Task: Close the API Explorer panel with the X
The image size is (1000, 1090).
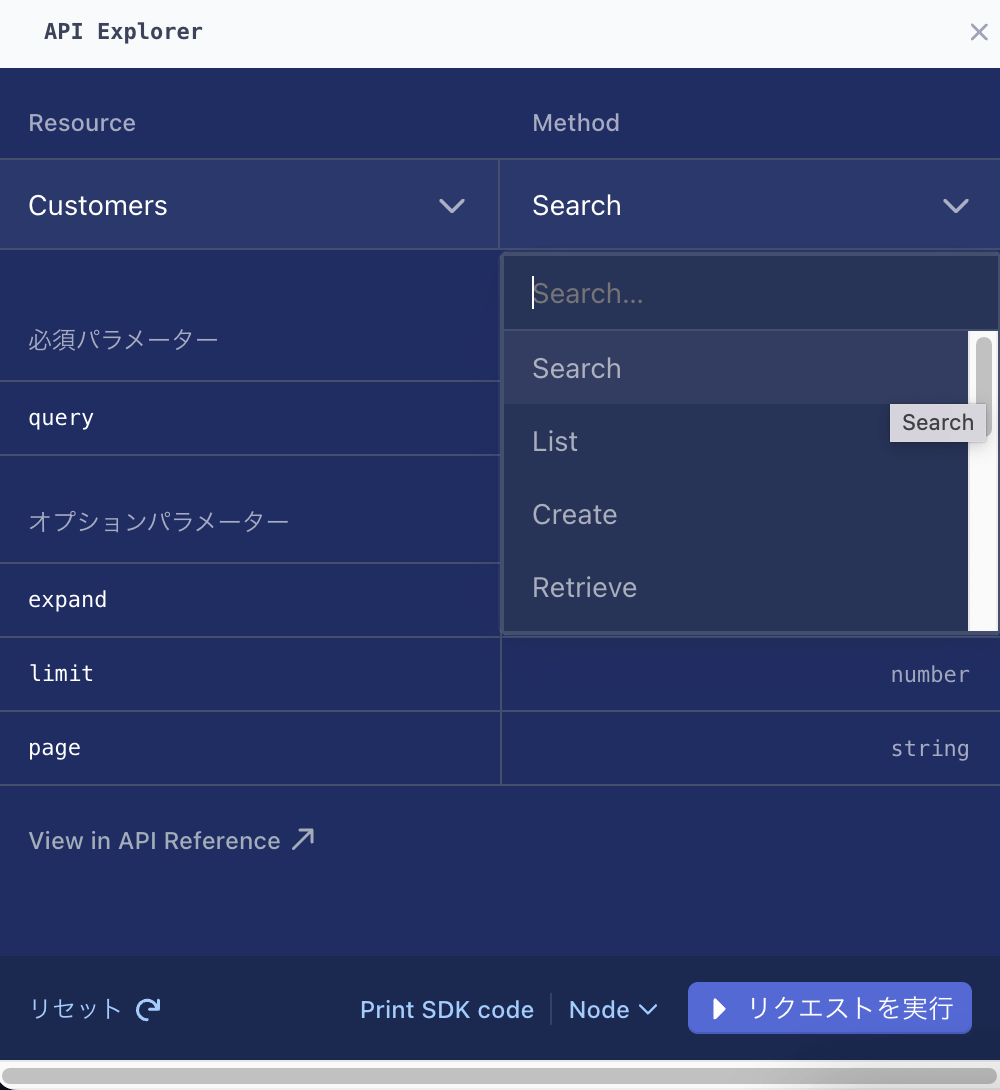Action: (x=978, y=32)
